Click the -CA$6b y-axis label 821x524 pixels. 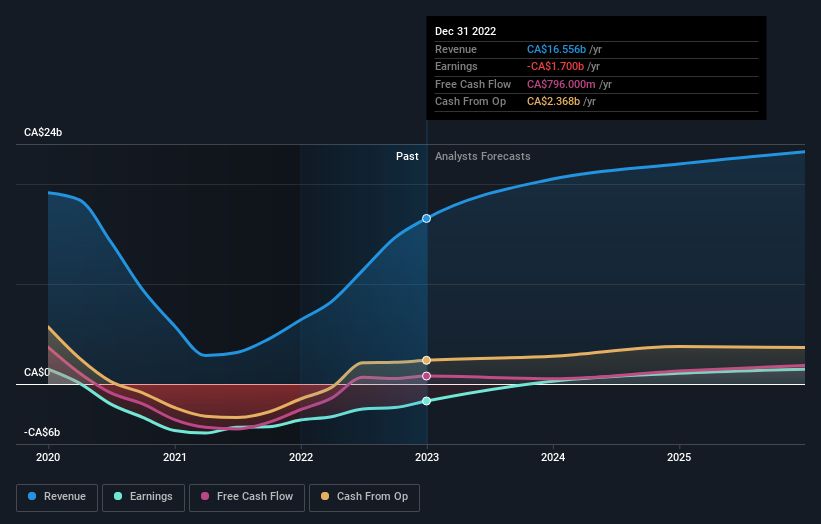coord(42,432)
